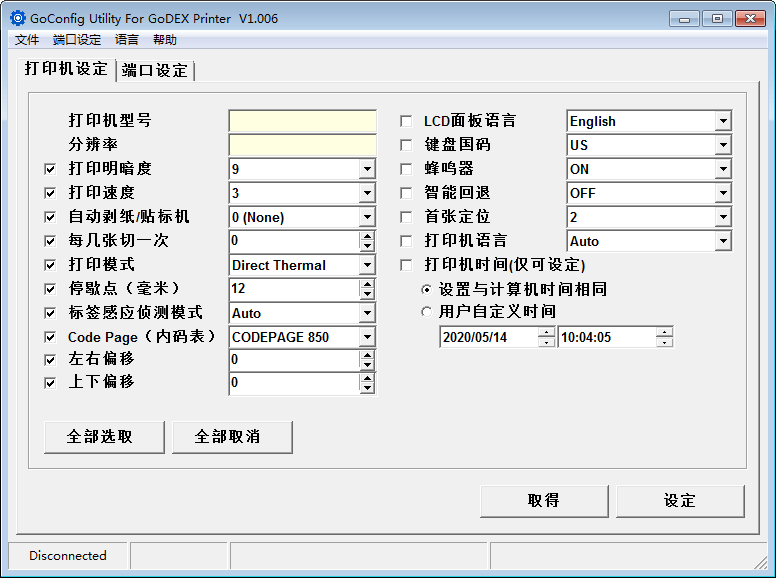Screen dimensions: 776x578
Task: Open the 智能回退 OFF dropdown
Action: [723, 193]
